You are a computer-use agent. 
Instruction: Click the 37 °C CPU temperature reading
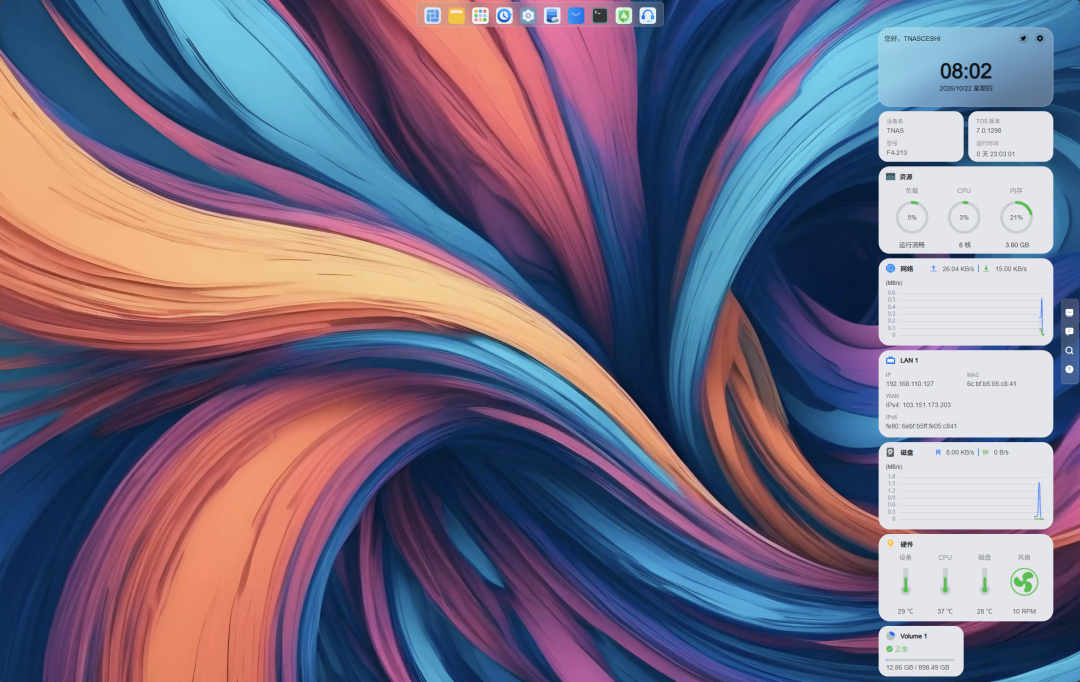click(x=945, y=612)
